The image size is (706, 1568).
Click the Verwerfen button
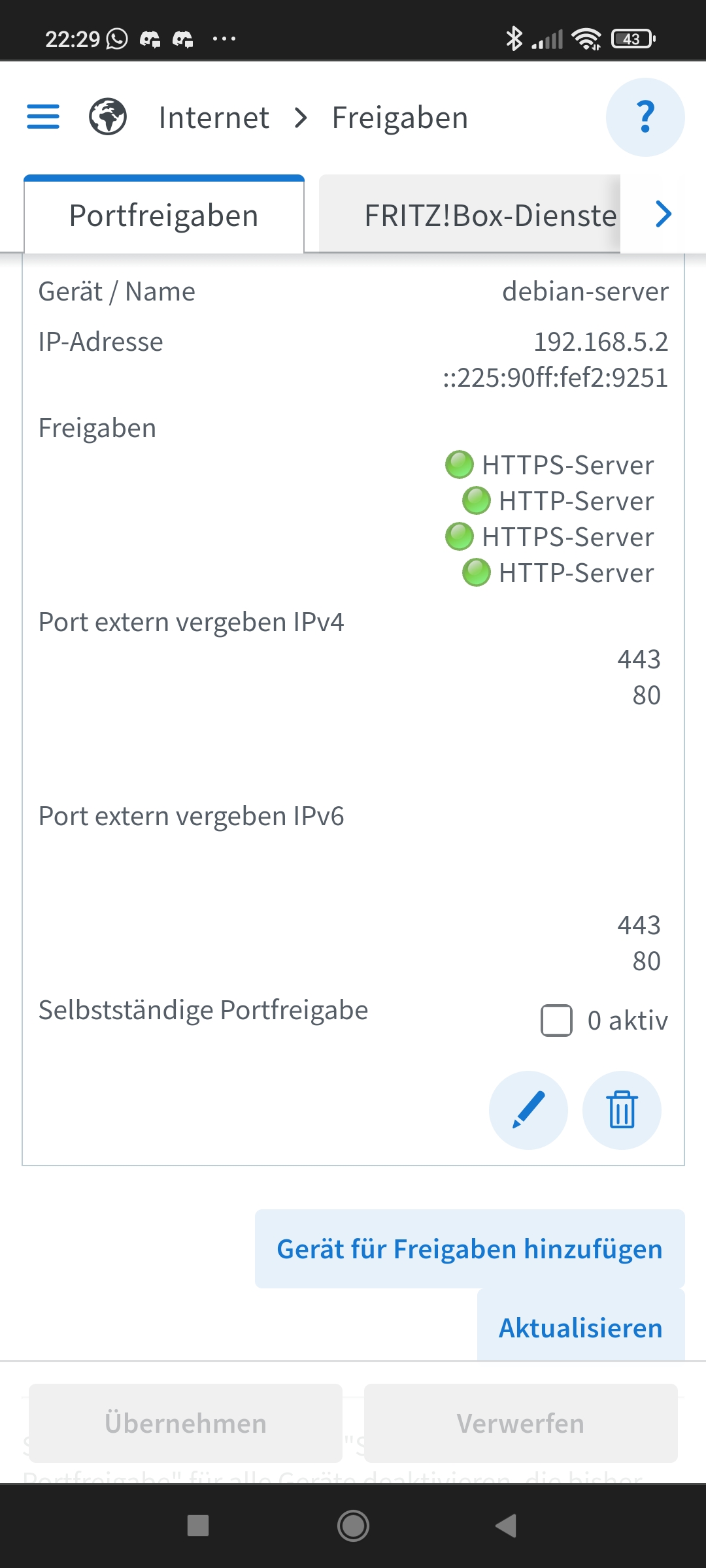point(520,1423)
